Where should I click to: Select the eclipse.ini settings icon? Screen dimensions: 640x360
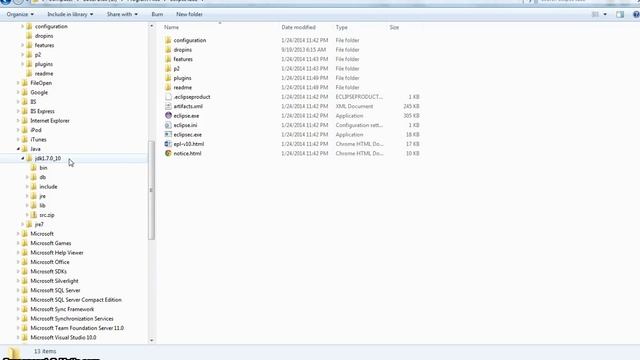168,125
